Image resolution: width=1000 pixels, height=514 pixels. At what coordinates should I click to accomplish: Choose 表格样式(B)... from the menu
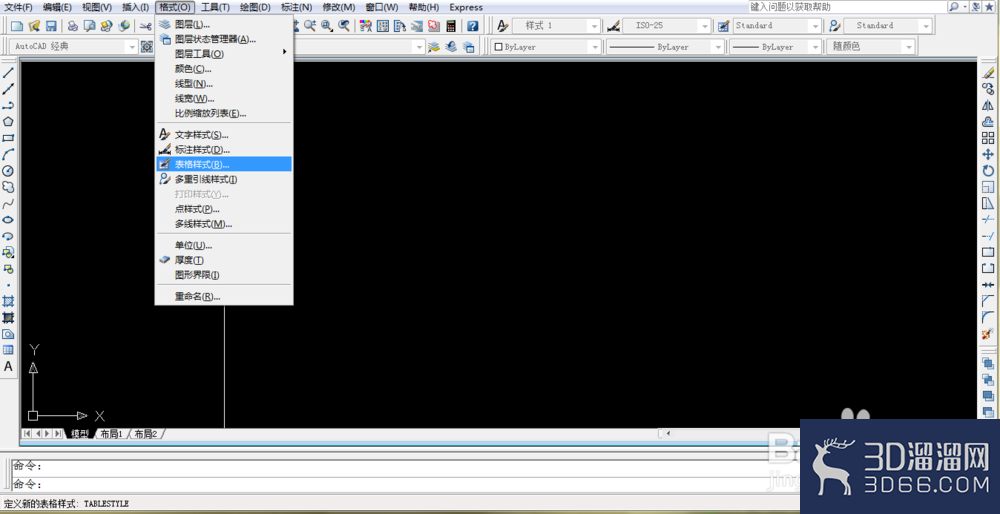click(x=224, y=165)
